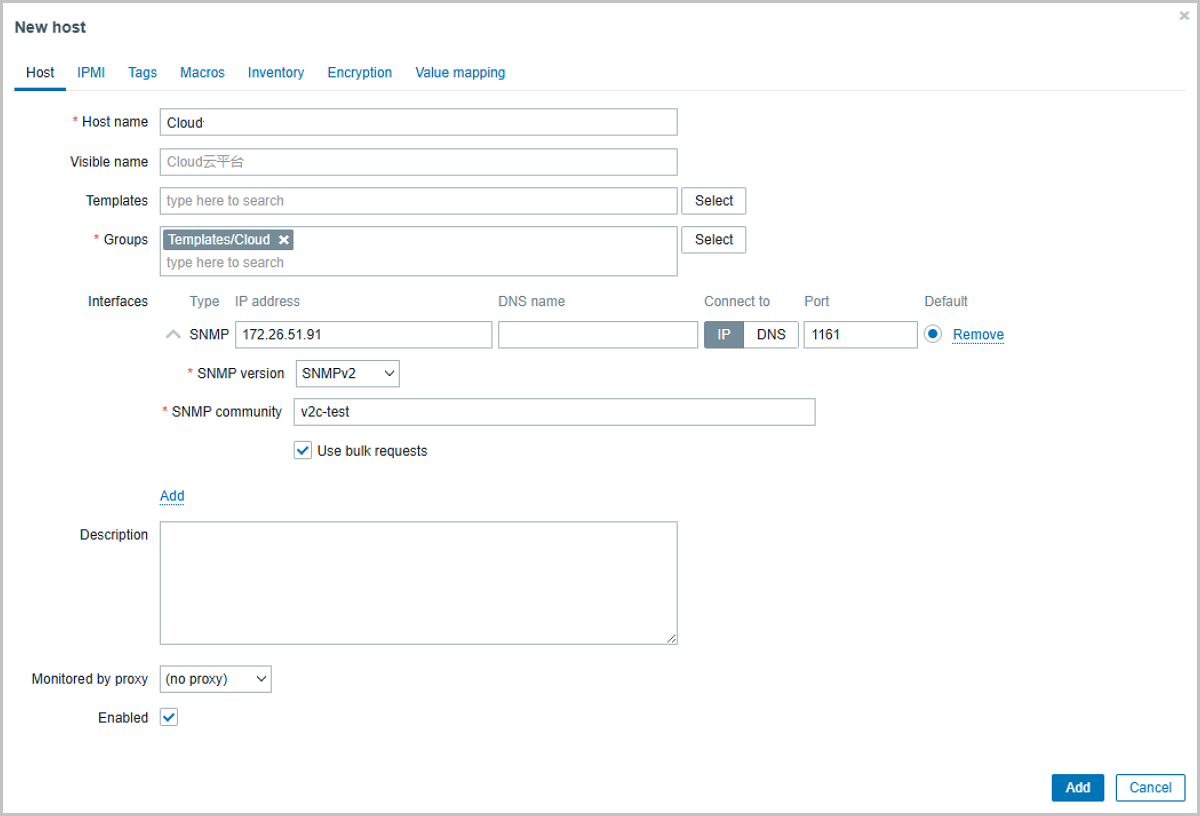The height and width of the screenshot is (816, 1200).
Task: Disable the Use bulk requests checkbox
Action: tap(302, 450)
